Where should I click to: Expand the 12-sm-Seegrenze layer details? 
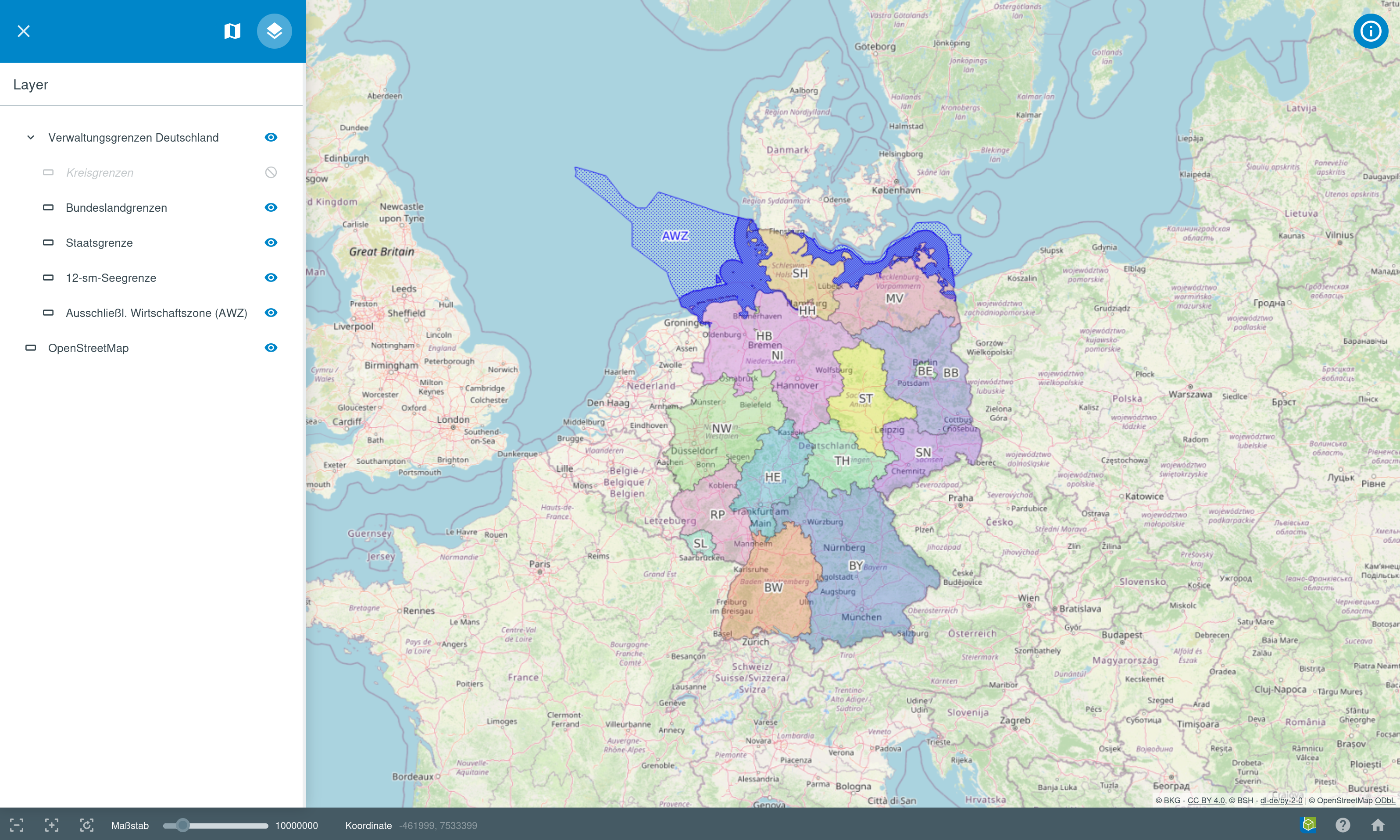[x=48, y=278]
